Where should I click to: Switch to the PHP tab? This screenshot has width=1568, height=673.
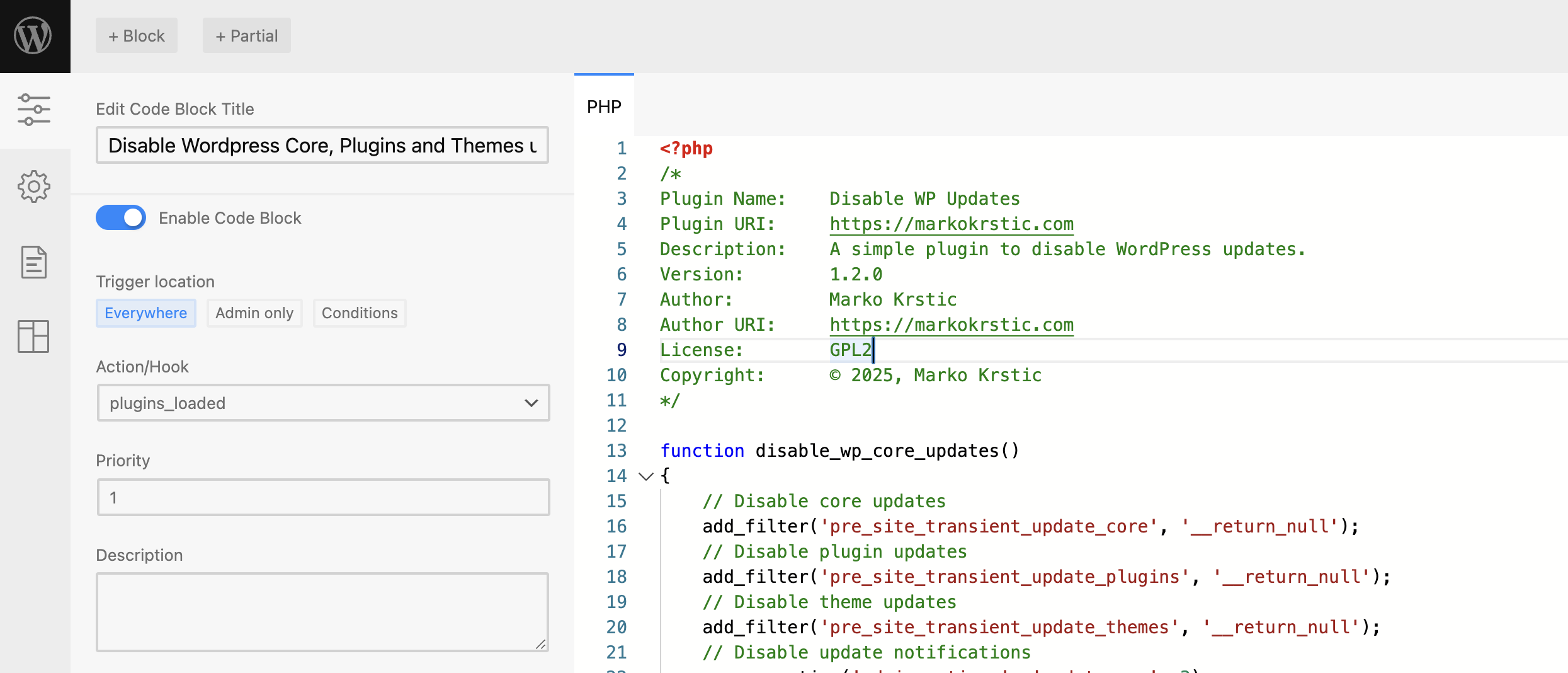tap(605, 106)
